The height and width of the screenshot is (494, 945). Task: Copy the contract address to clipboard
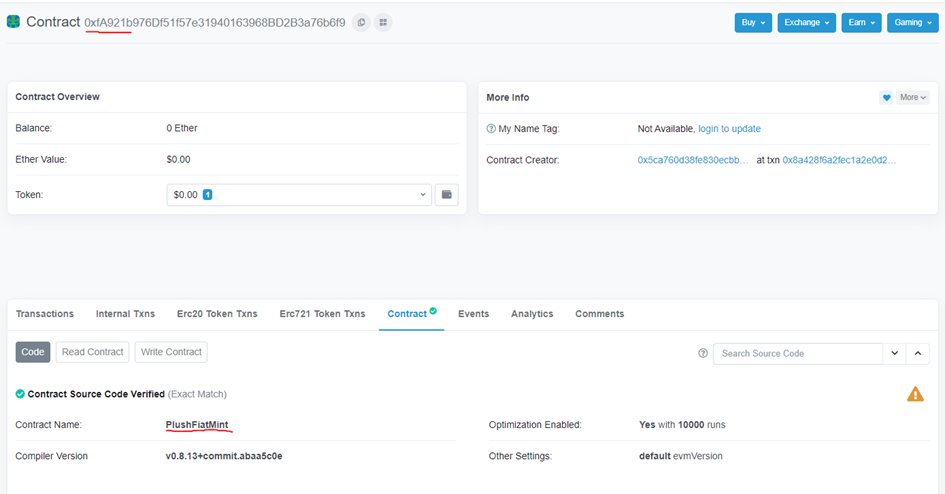361,22
